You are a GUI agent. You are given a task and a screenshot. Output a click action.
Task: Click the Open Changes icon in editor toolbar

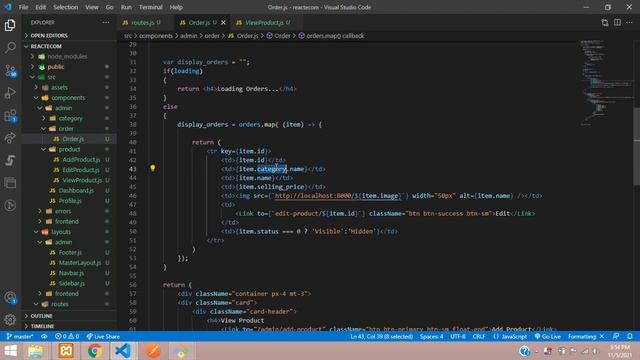[604, 22]
